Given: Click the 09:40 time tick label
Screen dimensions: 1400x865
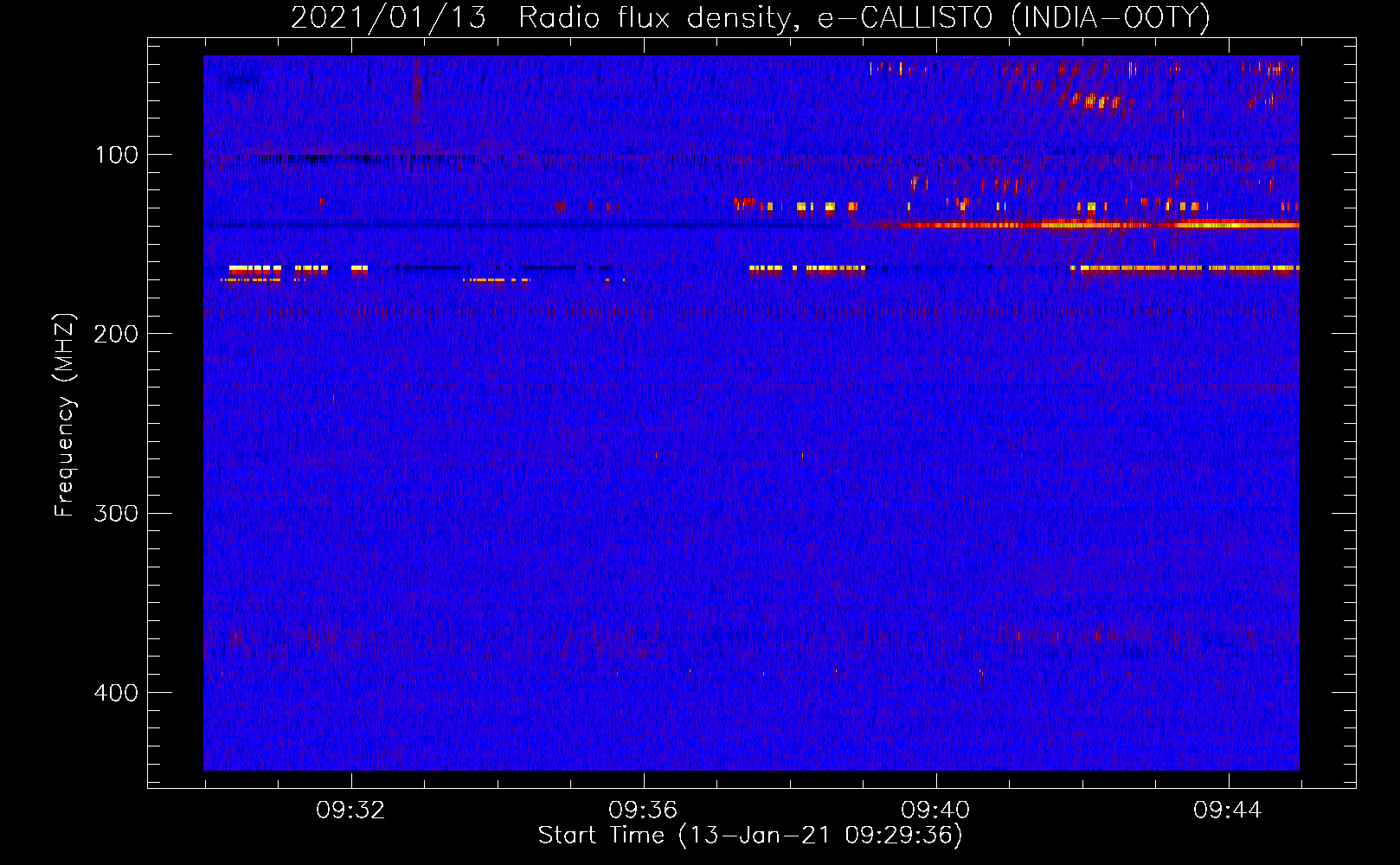Looking at the screenshot, I should pyautogui.click(x=935, y=811).
